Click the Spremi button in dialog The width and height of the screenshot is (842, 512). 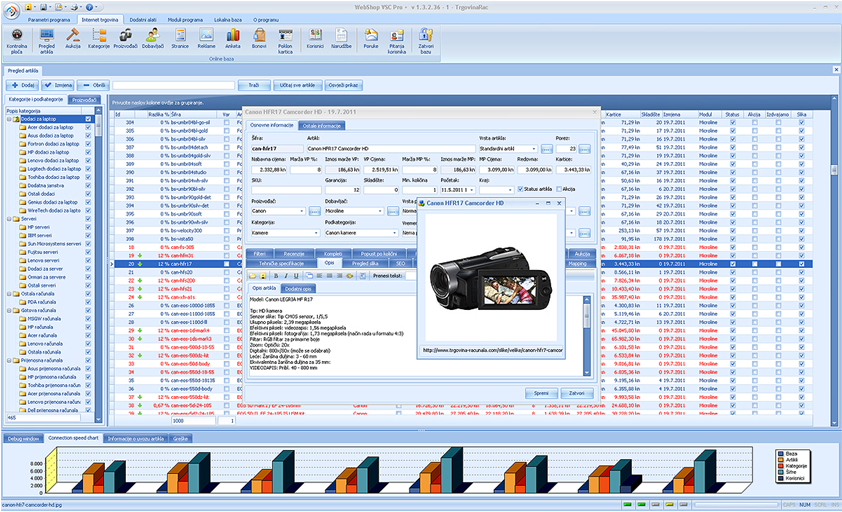(541, 393)
